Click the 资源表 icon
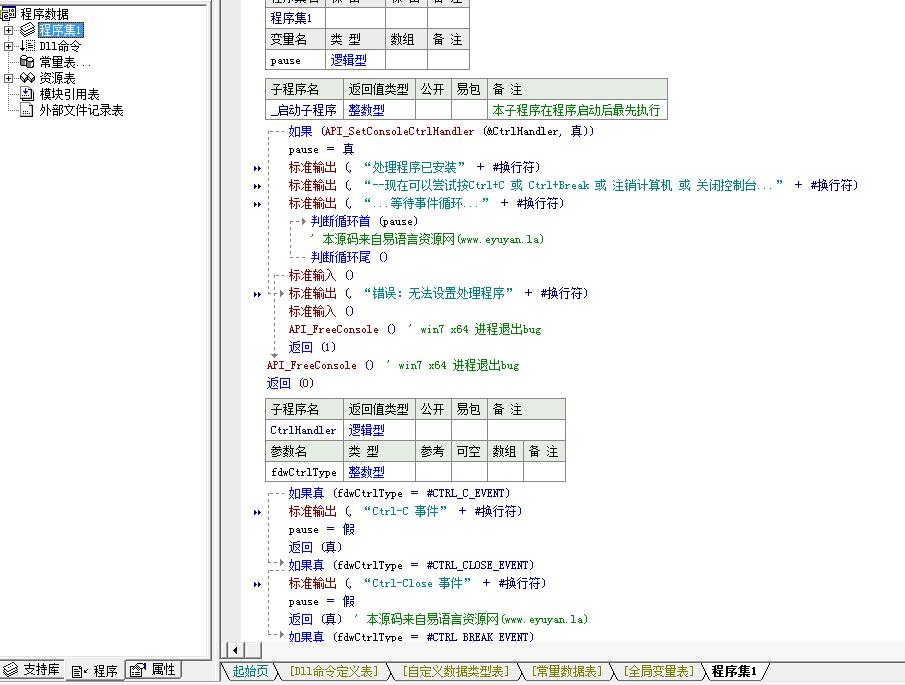The image size is (905, 685). pyautogui.click(x=28, y=77)
